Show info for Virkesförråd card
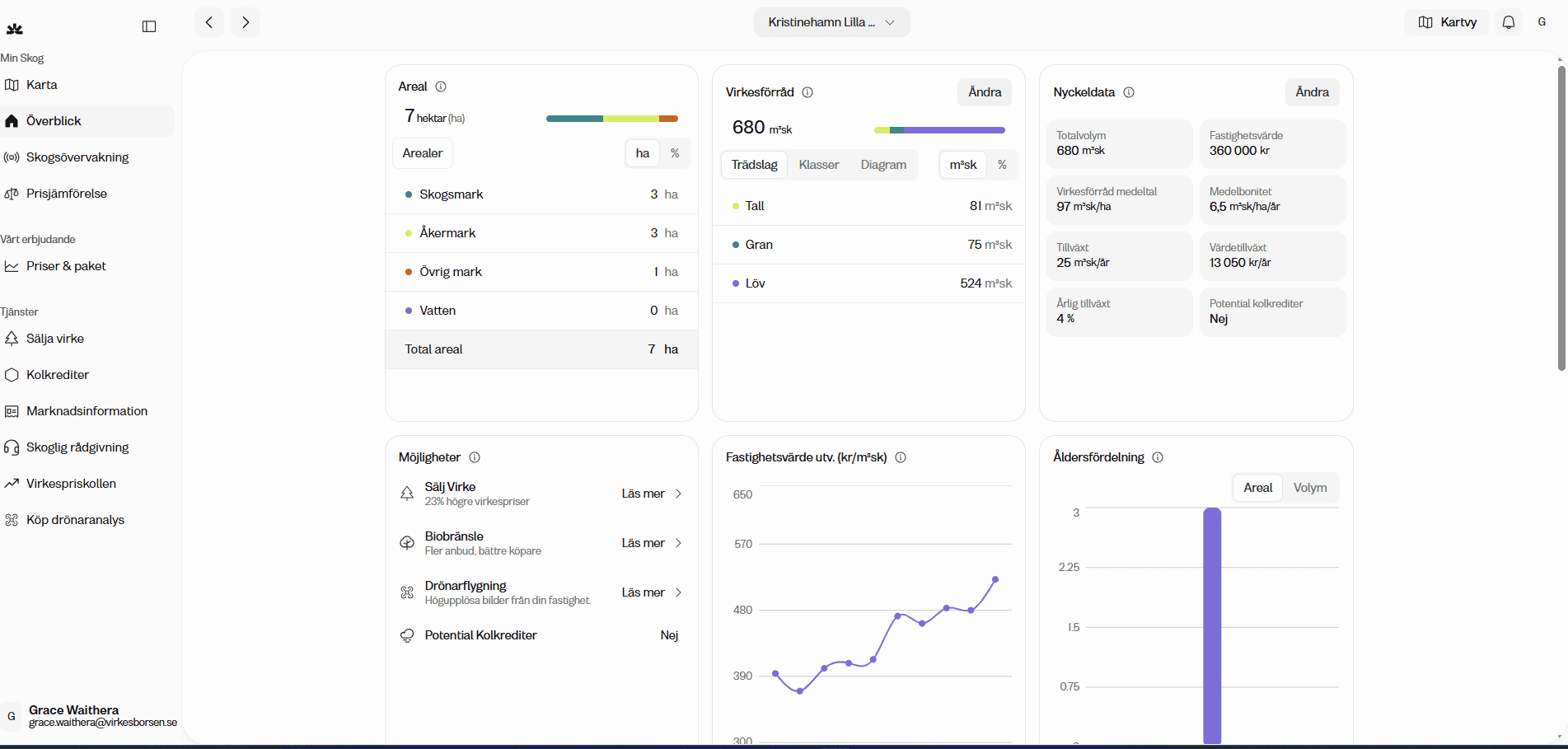 pos(807,92)
